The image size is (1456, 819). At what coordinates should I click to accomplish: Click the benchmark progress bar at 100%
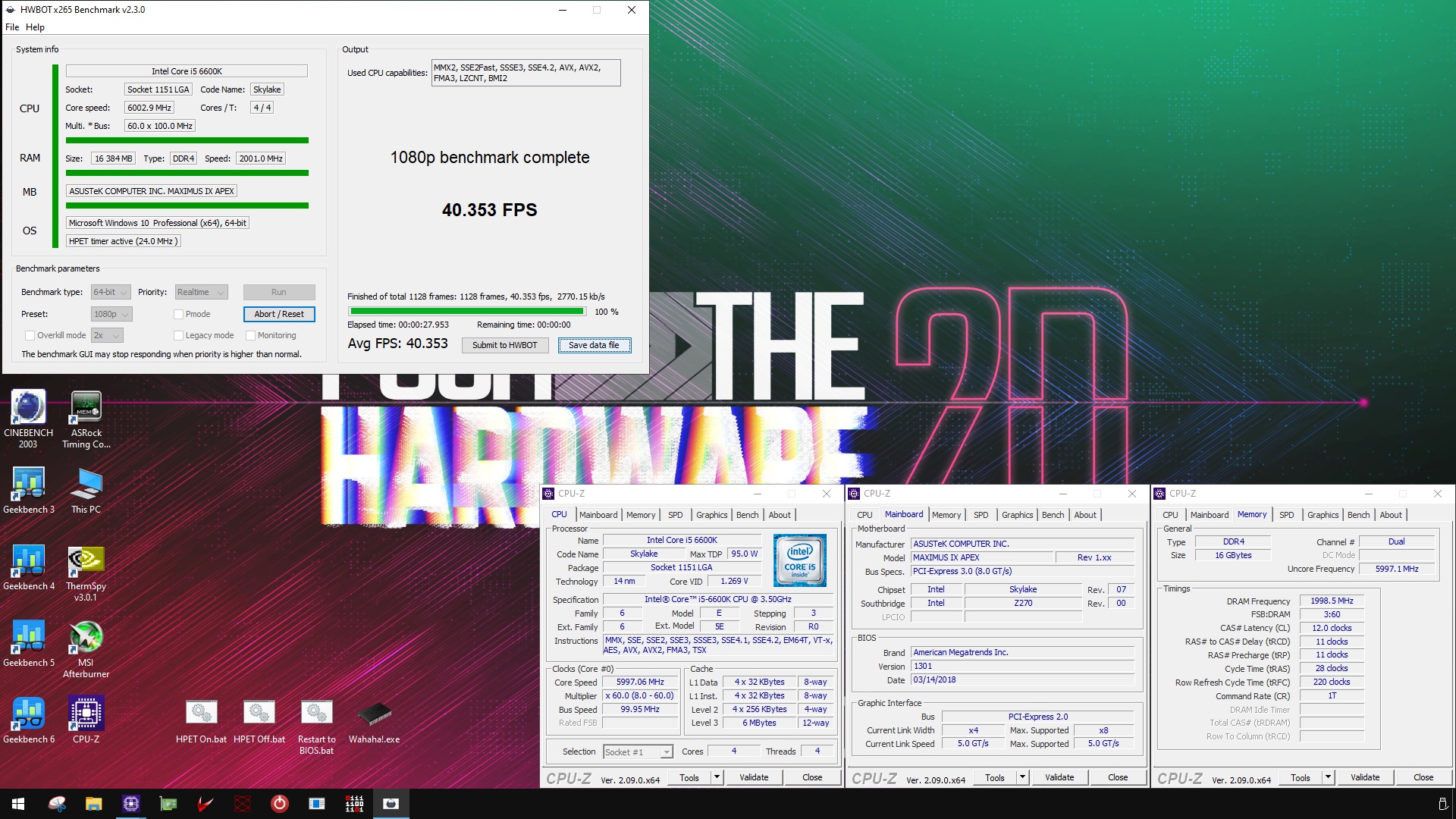[x=466, y=312]
